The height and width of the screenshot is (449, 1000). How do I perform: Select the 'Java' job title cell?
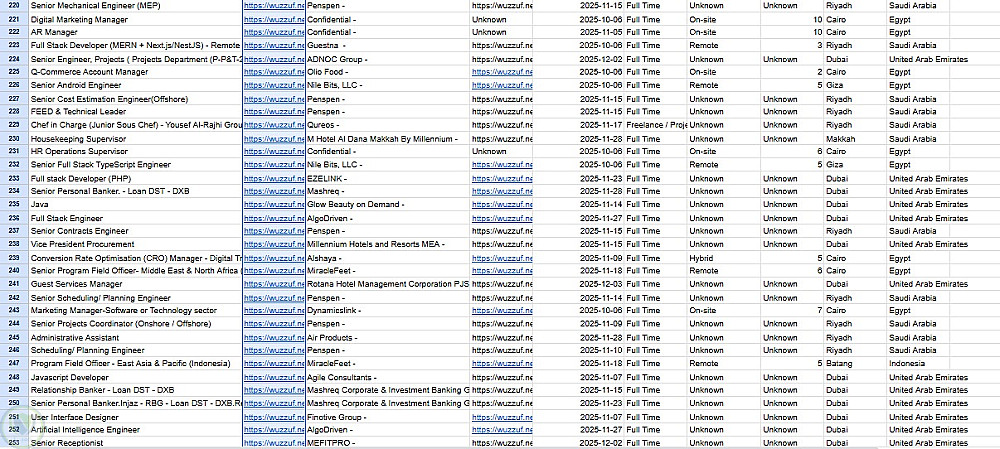click(135, 204)
